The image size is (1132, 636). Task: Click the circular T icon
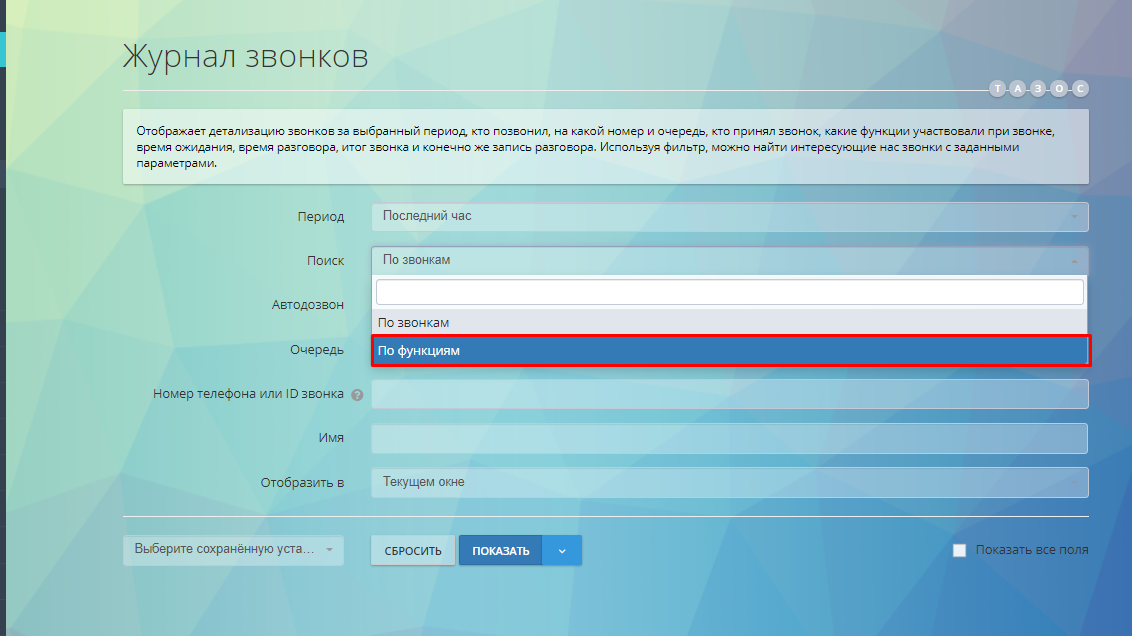[x=998, y=89]
